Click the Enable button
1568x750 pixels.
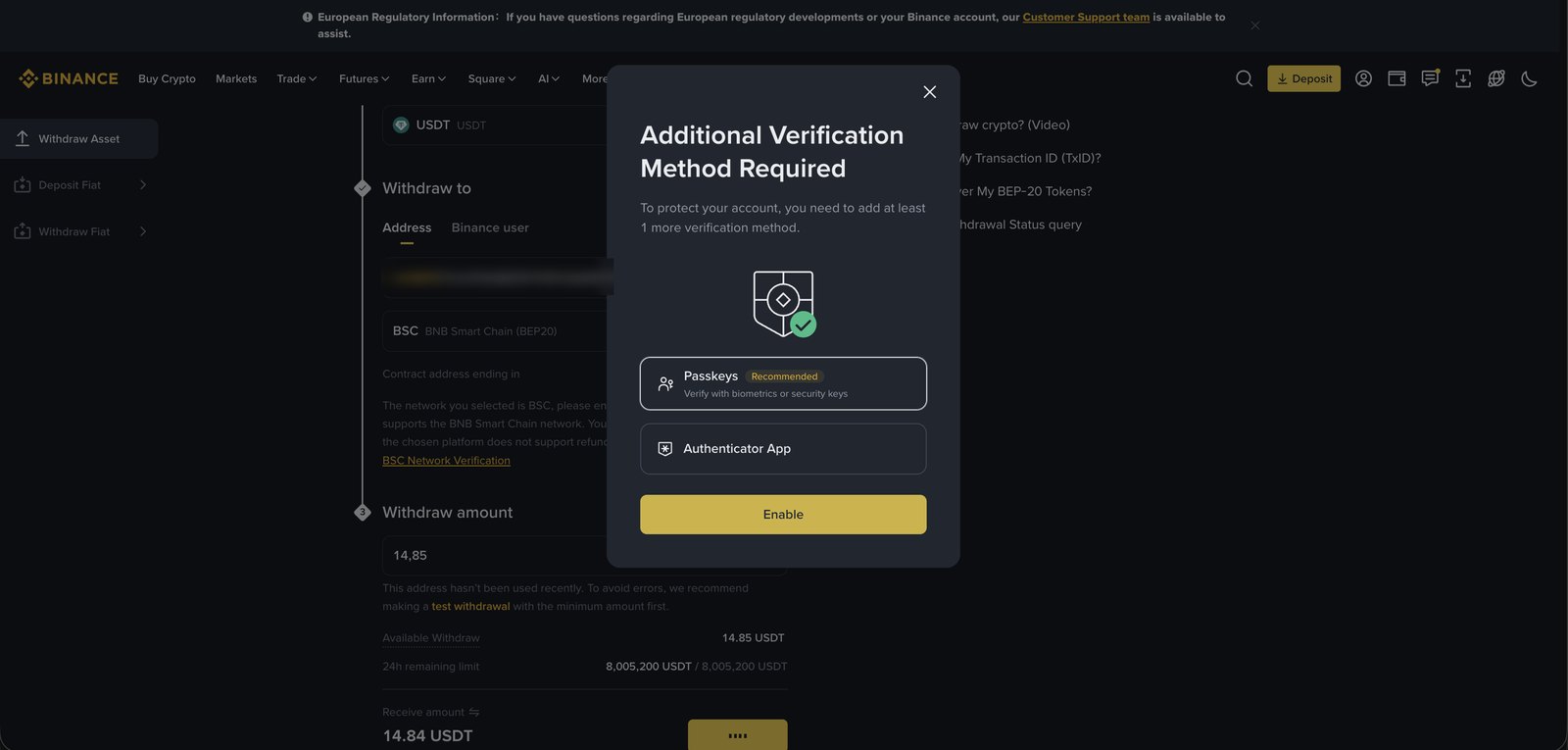[783, 515]
